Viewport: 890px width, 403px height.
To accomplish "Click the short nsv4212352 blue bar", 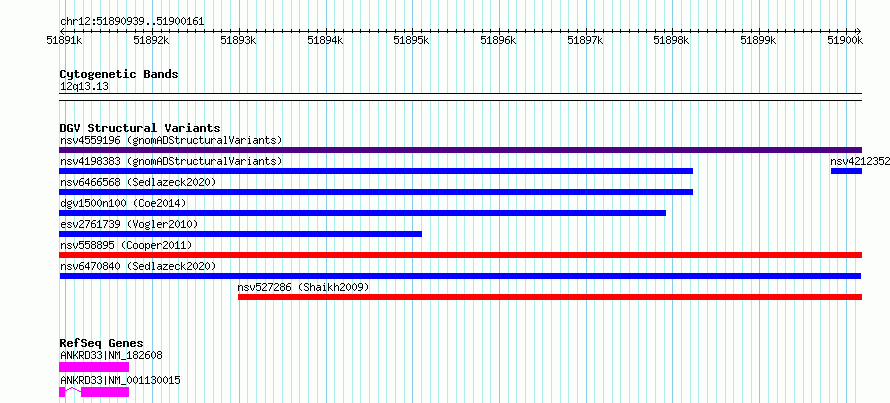I will [x=846, y=171].
